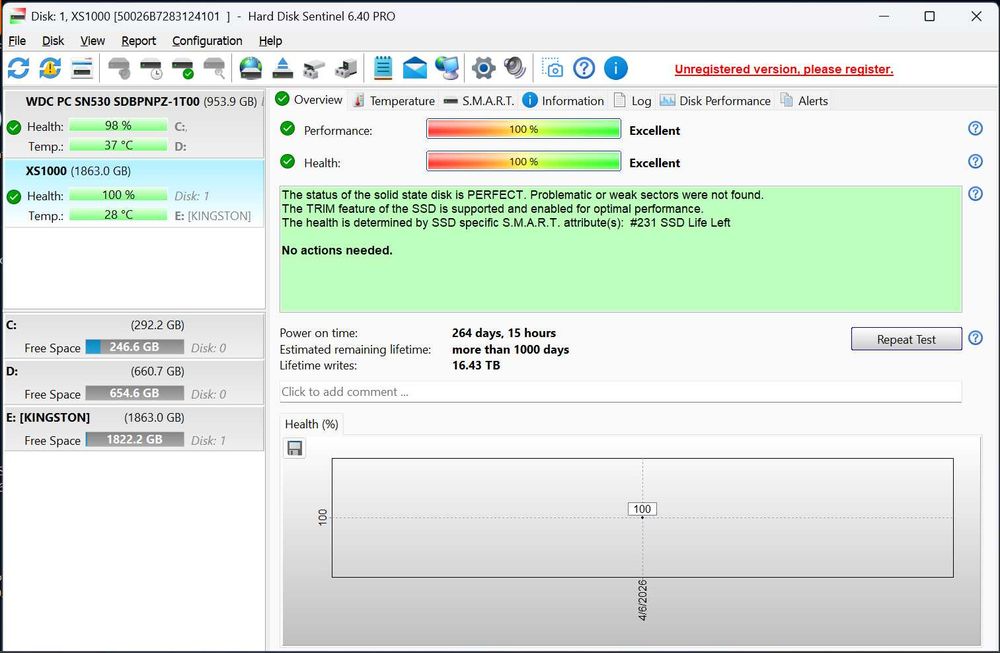Viewport: 1000px width, 653px height.
Task: Click the save floppy icon above graph
Action: [294, 448]
